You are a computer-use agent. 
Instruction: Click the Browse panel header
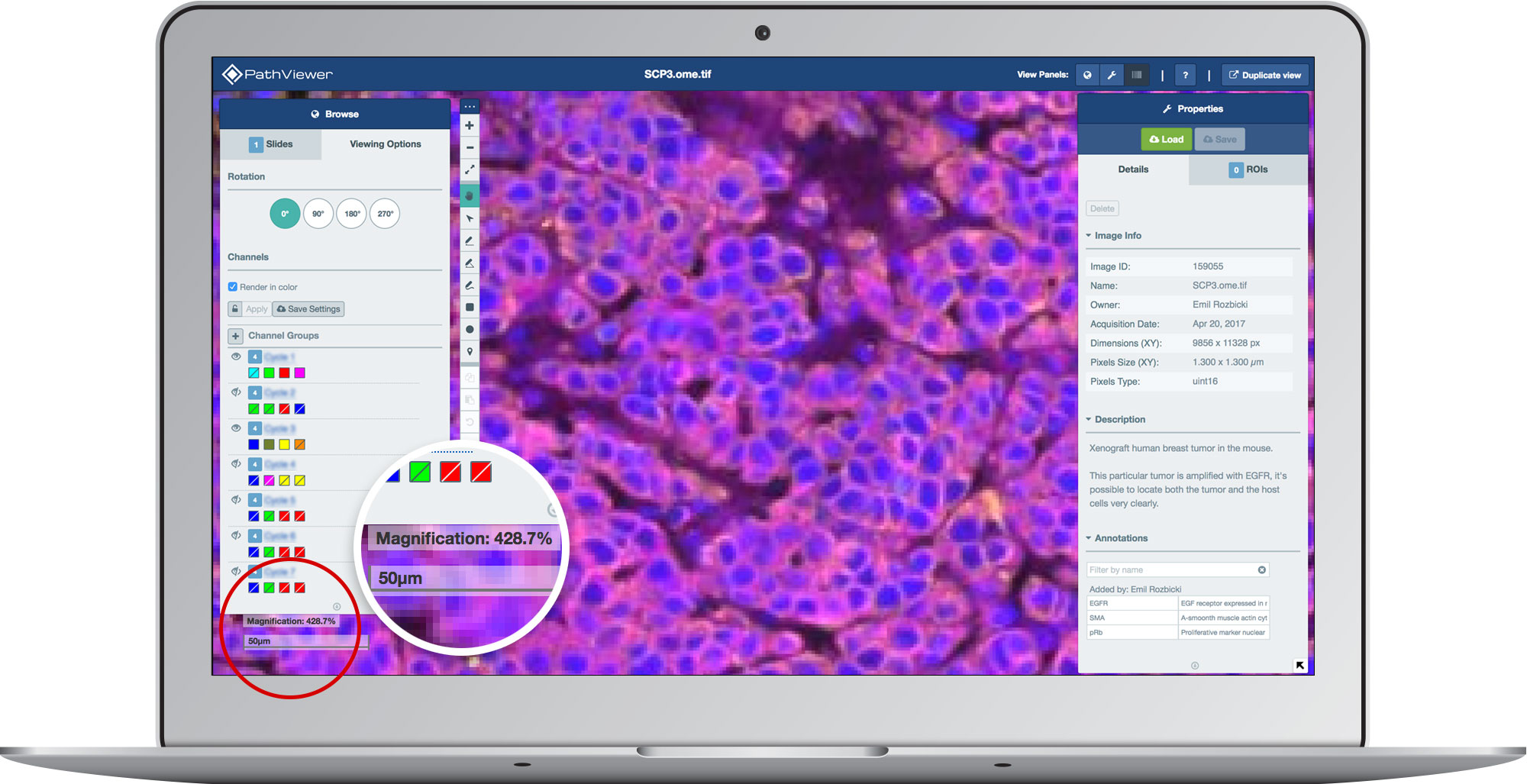[334, 114]
